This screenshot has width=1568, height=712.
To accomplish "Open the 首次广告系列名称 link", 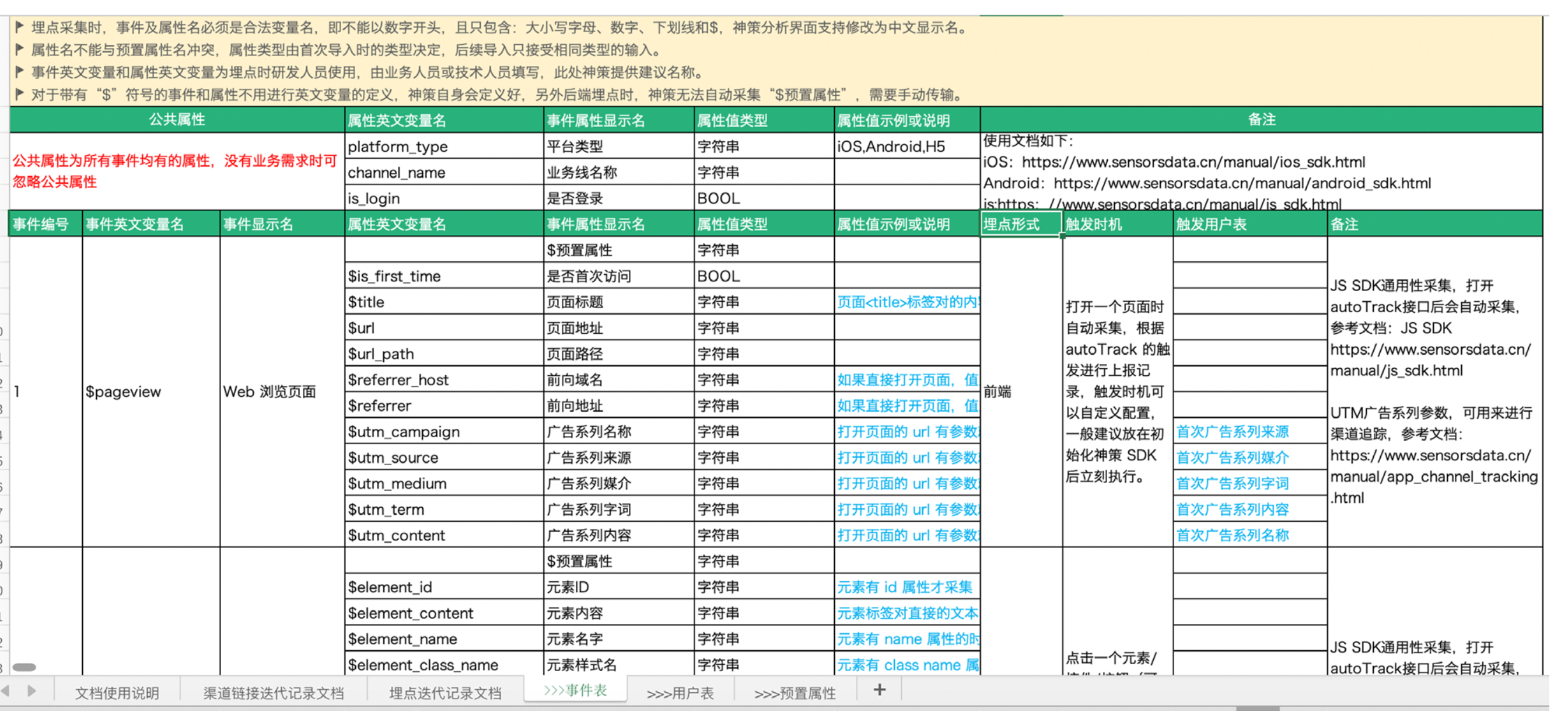I will pos(1232,535).
